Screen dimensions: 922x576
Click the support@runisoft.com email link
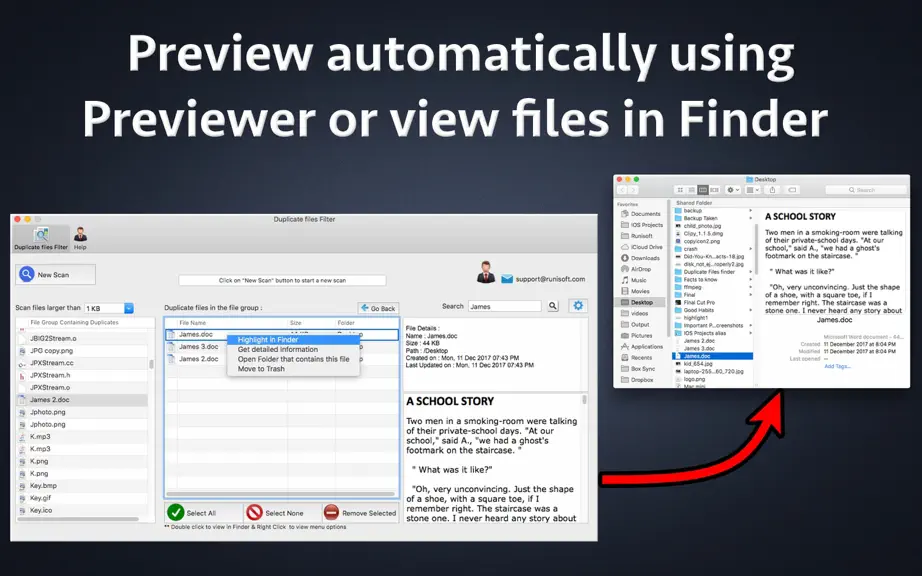(550, 279)
